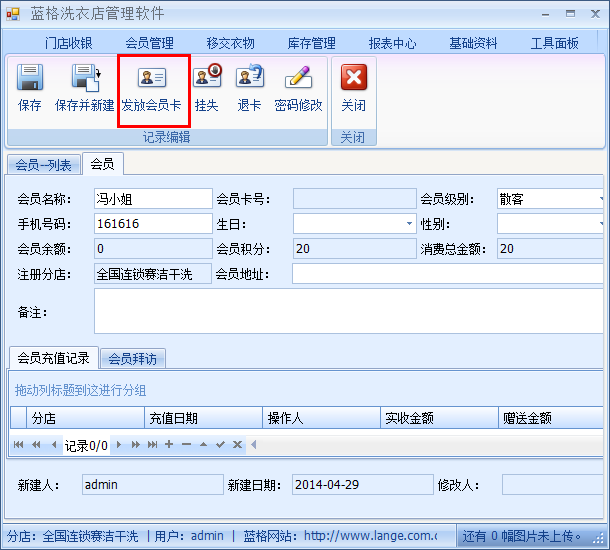
Task: Click the edit record up-triangle icon
Action: 203,444
